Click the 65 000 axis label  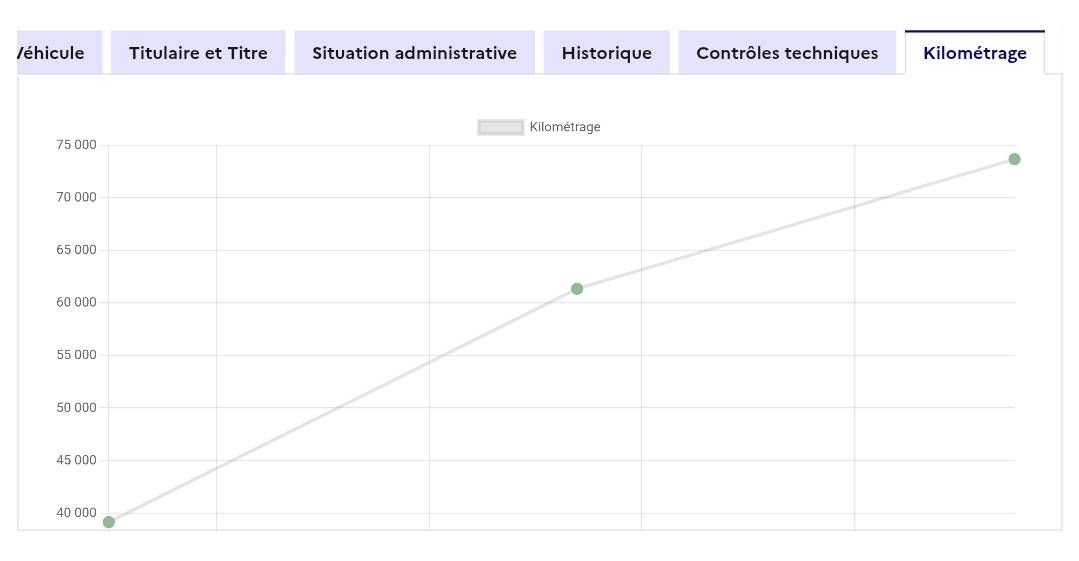(77, 250)
